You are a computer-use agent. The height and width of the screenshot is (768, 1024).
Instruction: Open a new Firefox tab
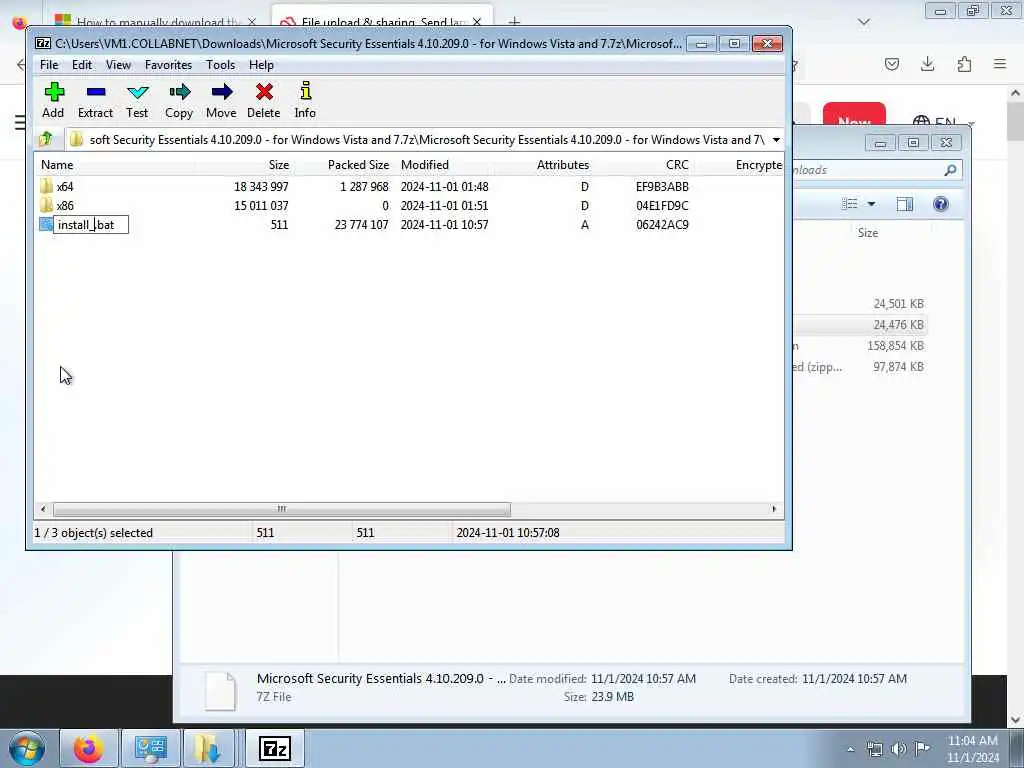[514, 22]
